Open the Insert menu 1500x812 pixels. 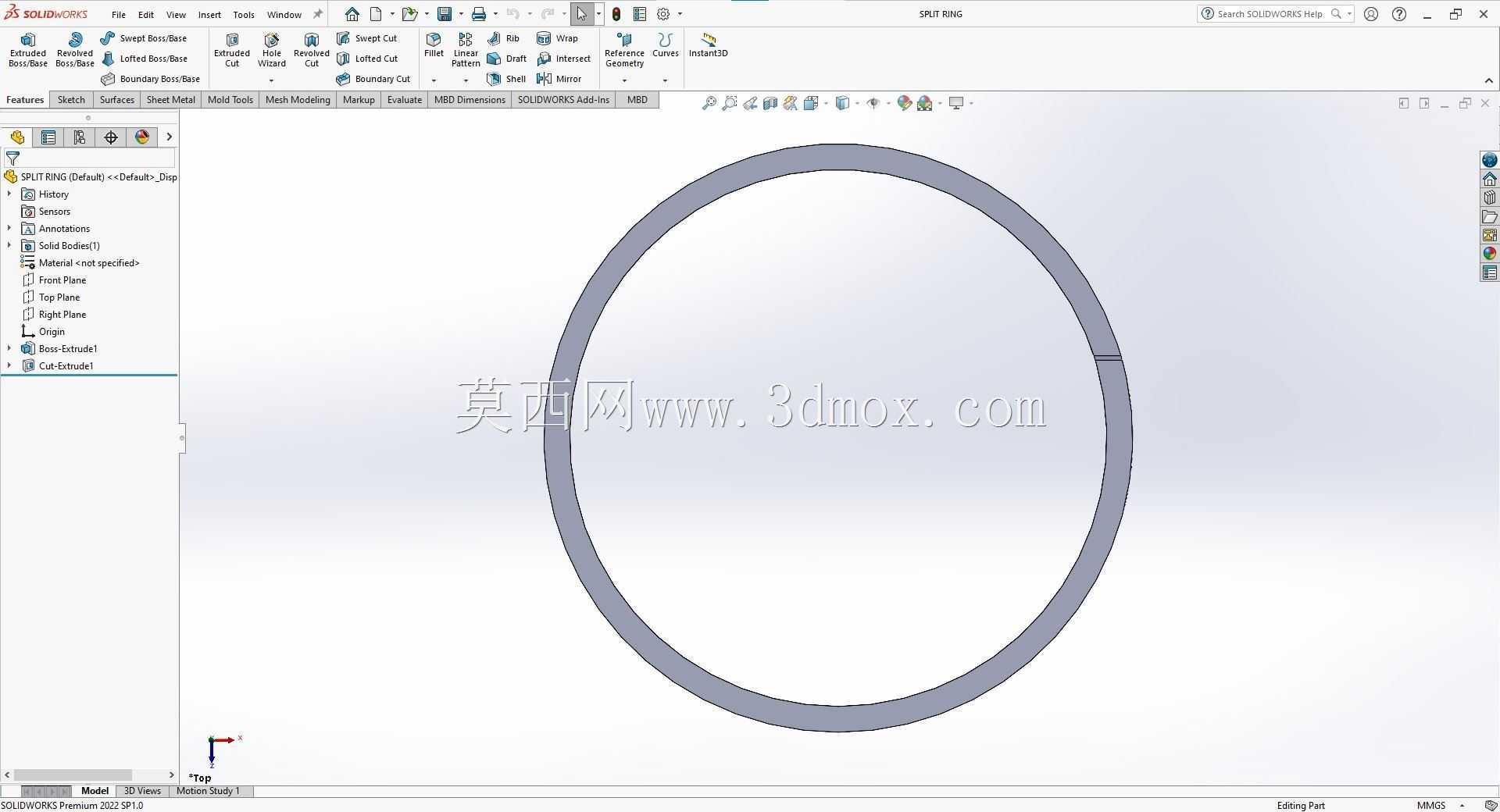(x=209, y=14)
